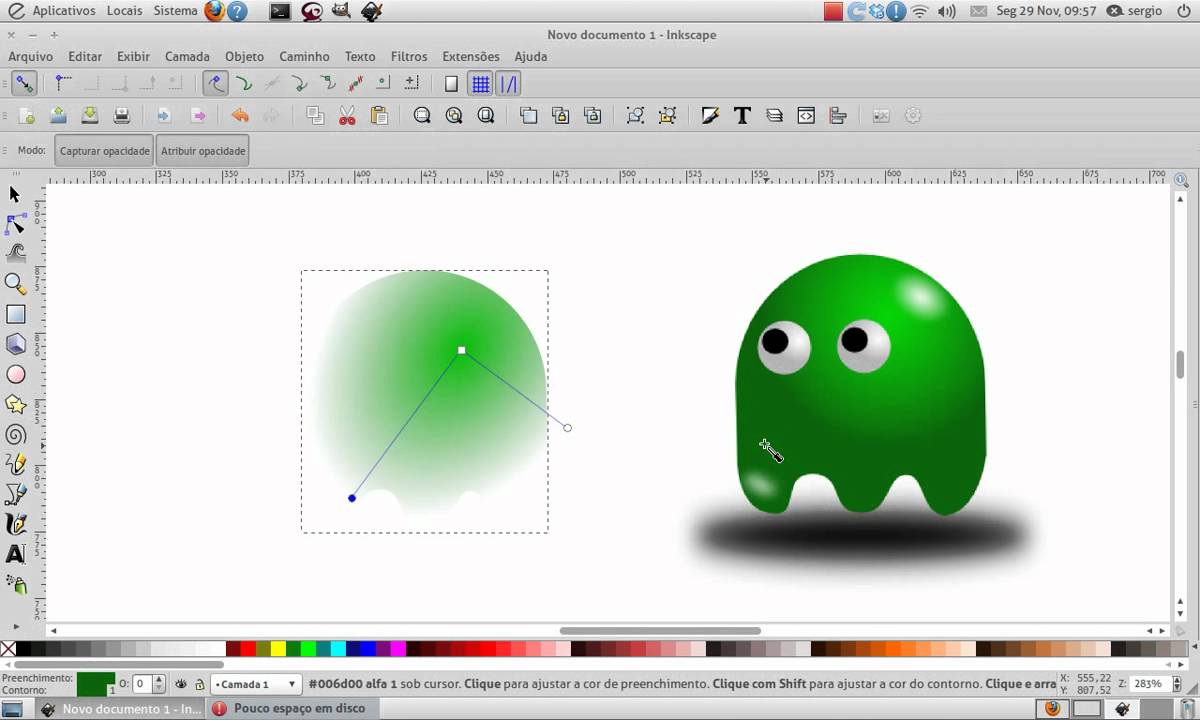This screenshot has width=1200, height=720.
Task: Toggle snap to cusp nodes
Action: (x=299, y=84)
